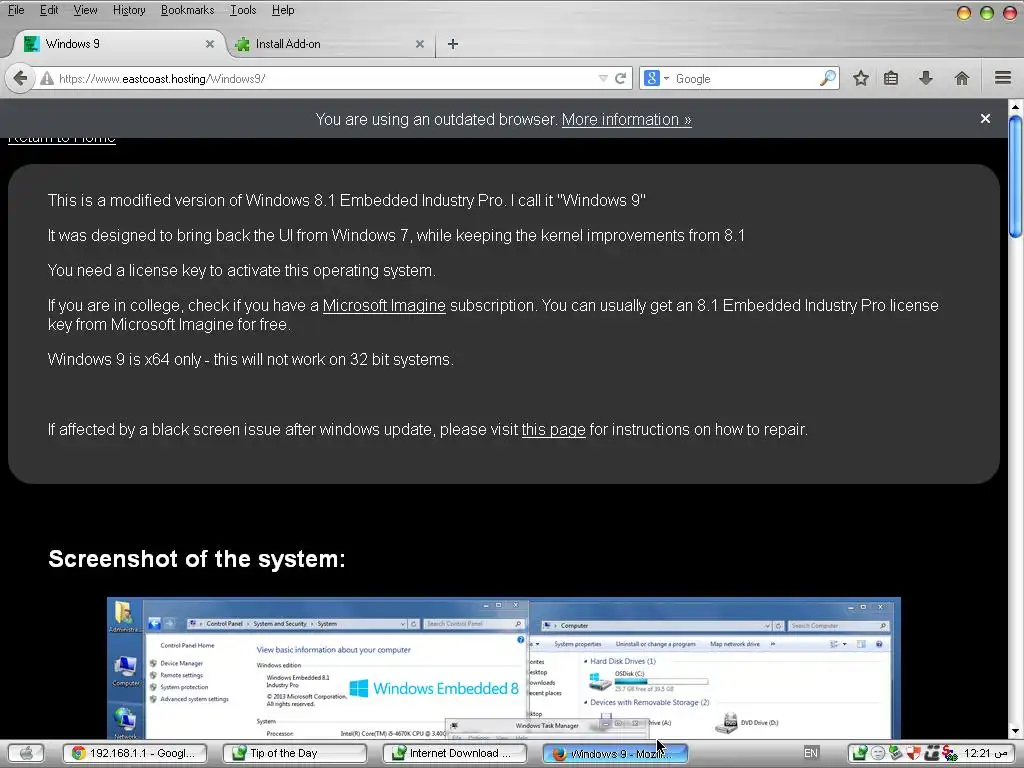Screen dimensions: 1024x768
Task: Follow the More information link in banner
Action: click(626, 120)
